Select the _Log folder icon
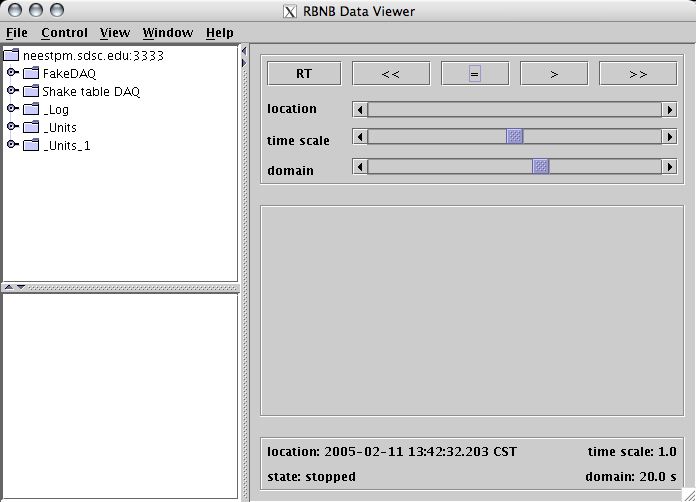Viewport: 696px width, 502px height. point(31,109)
